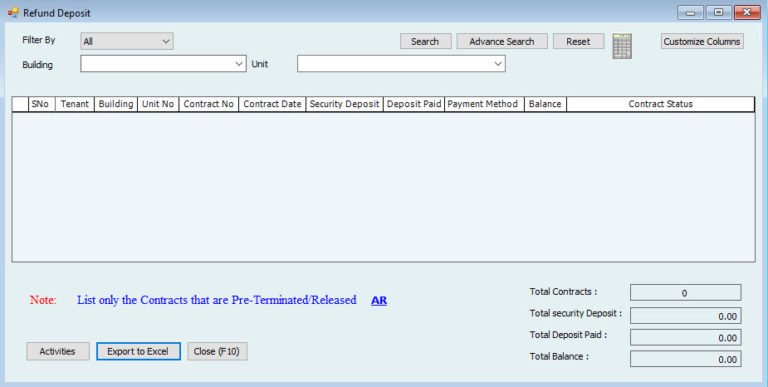Screen dimensions: 768x387
Task: Open Customize Columns
Action: (702, 42)
